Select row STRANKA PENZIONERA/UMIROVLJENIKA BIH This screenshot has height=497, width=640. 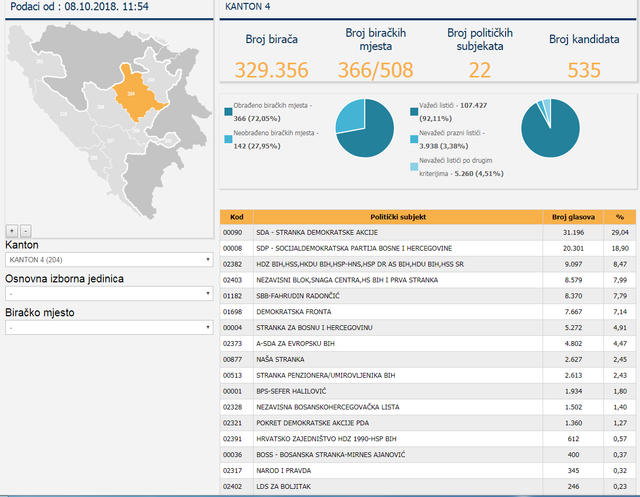pyautogui.click(x=428, y=375)
